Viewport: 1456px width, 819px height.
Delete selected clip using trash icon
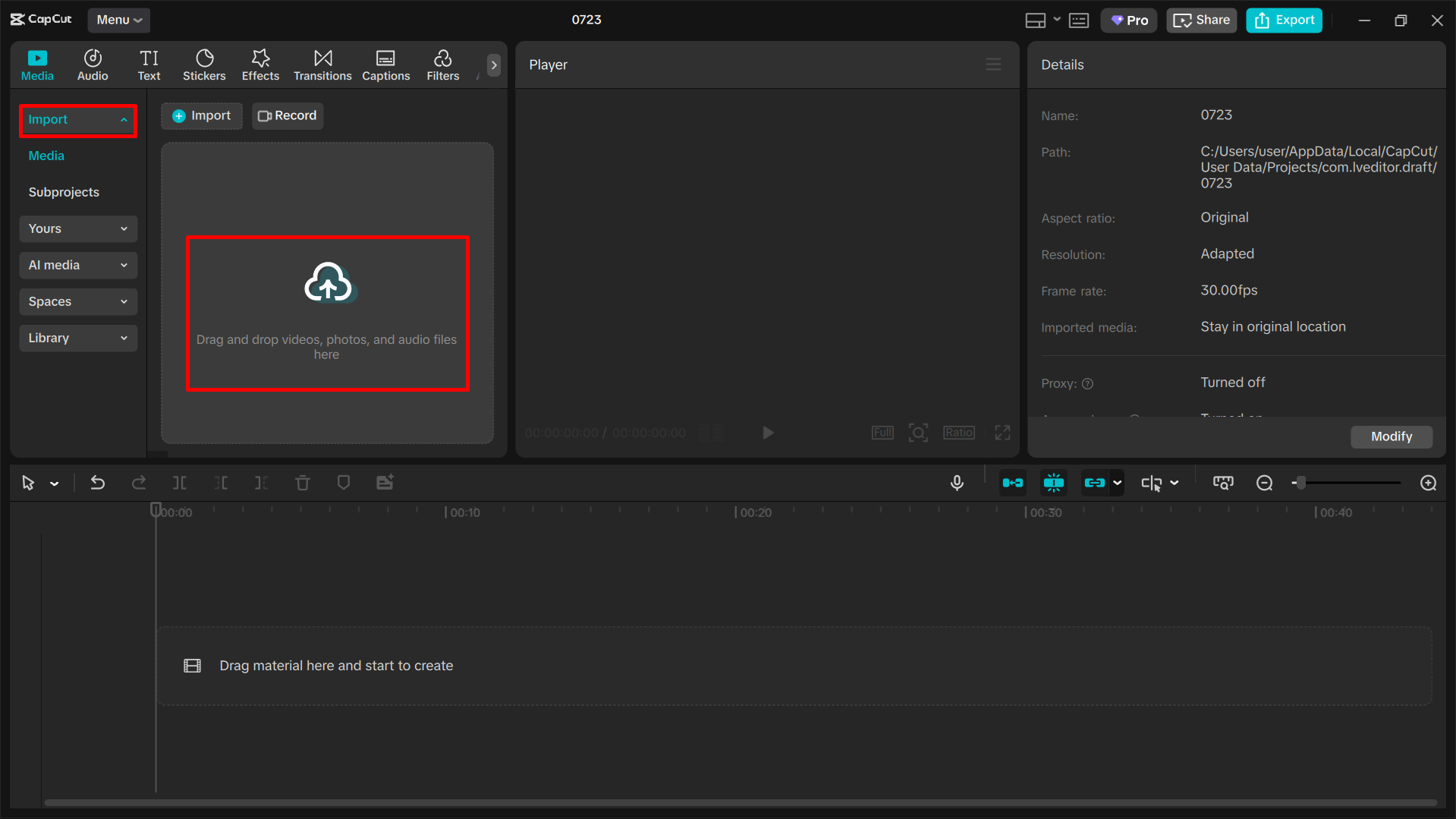pyautogui.click(x=302, y=482)
